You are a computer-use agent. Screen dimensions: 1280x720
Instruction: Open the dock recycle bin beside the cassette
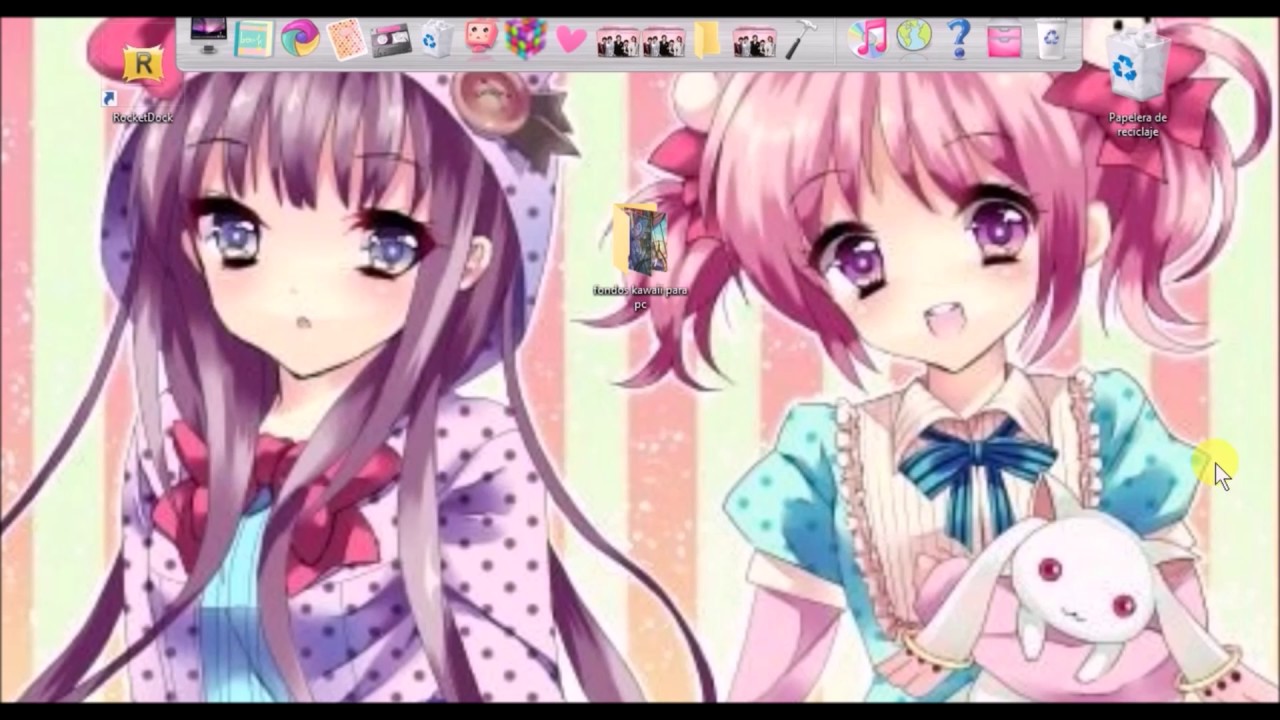click(437, 40)
